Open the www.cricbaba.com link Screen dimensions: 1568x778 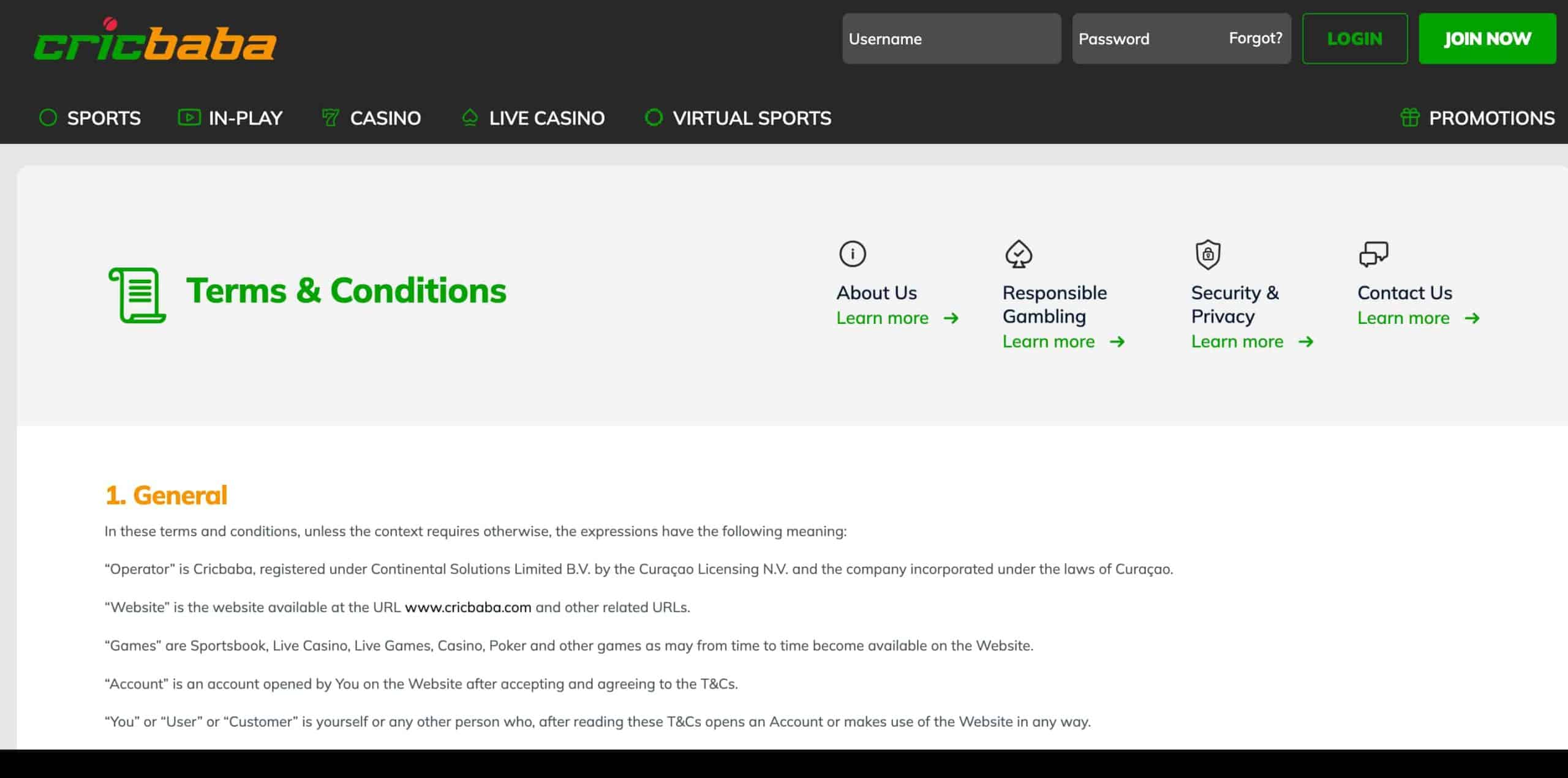click(x=468, y=607)
